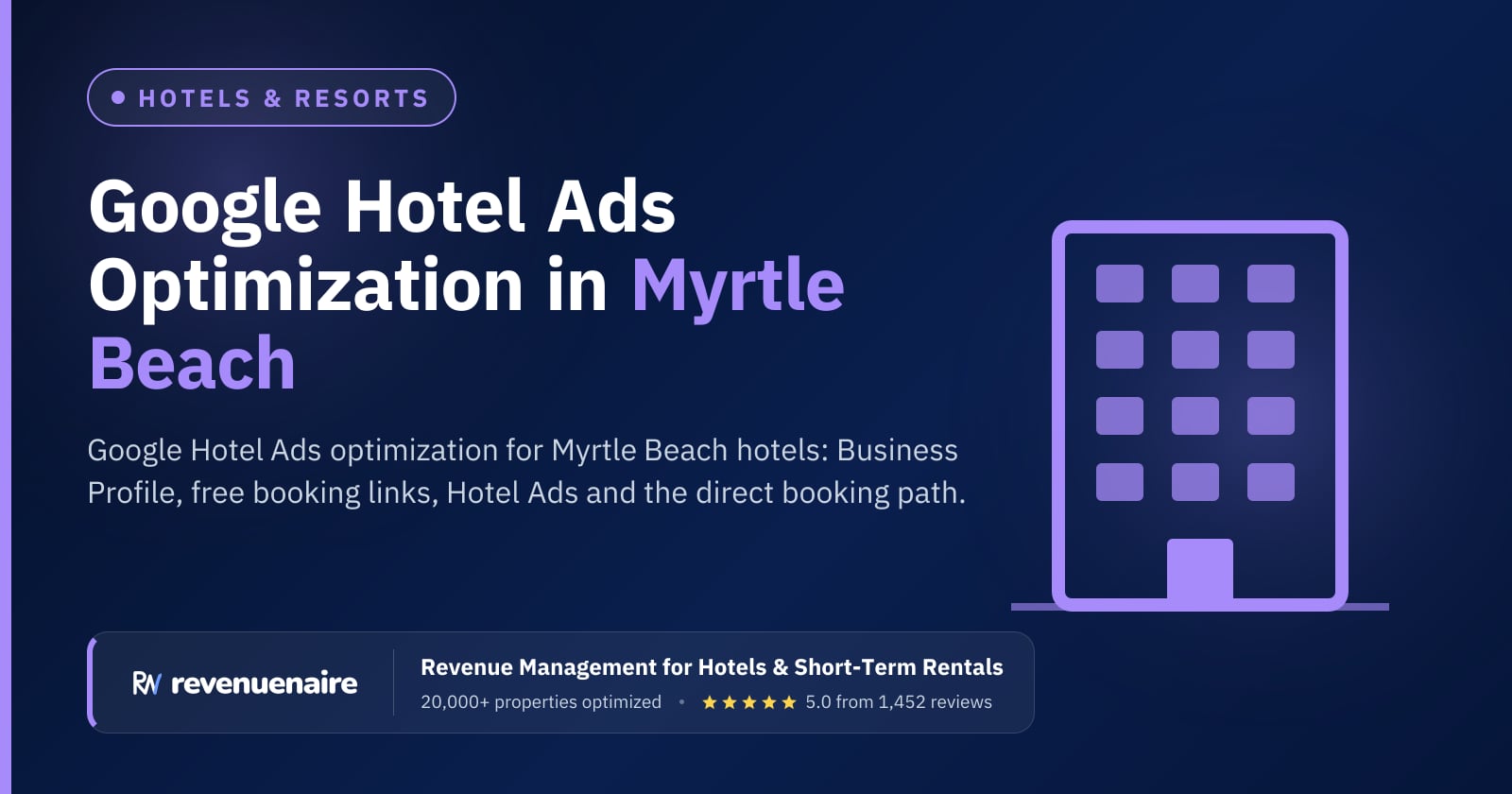Click the dot bullet in the Hotels badge
1512x794 pixels.
[118, 97]
